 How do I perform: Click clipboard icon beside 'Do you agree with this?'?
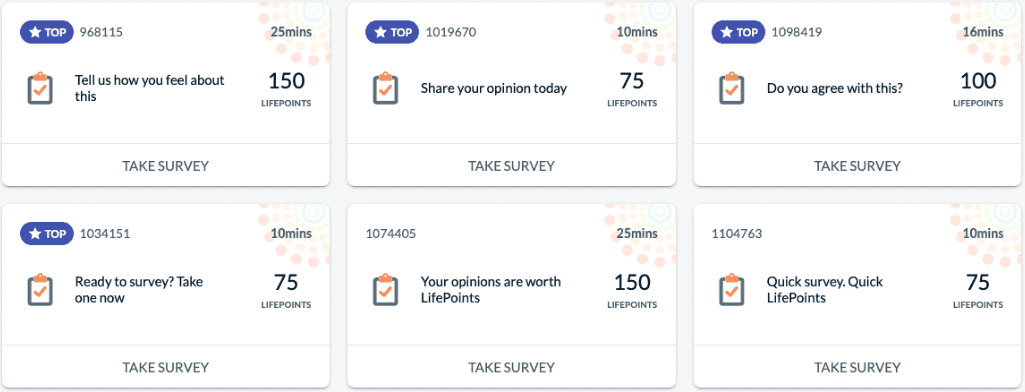point(731,88)
